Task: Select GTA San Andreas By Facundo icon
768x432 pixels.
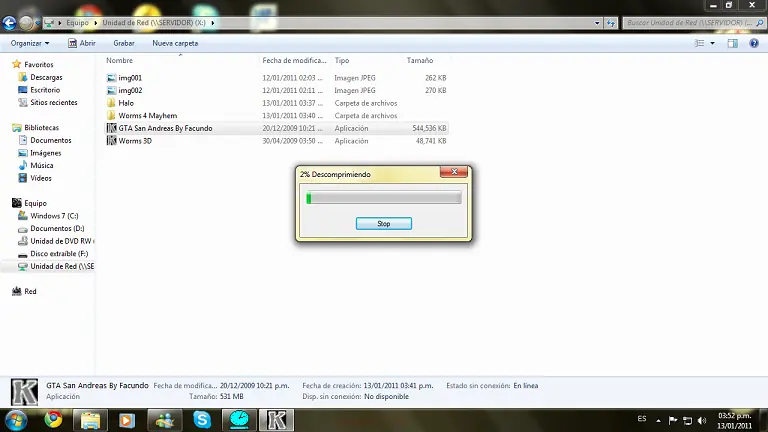Action: 111,128
